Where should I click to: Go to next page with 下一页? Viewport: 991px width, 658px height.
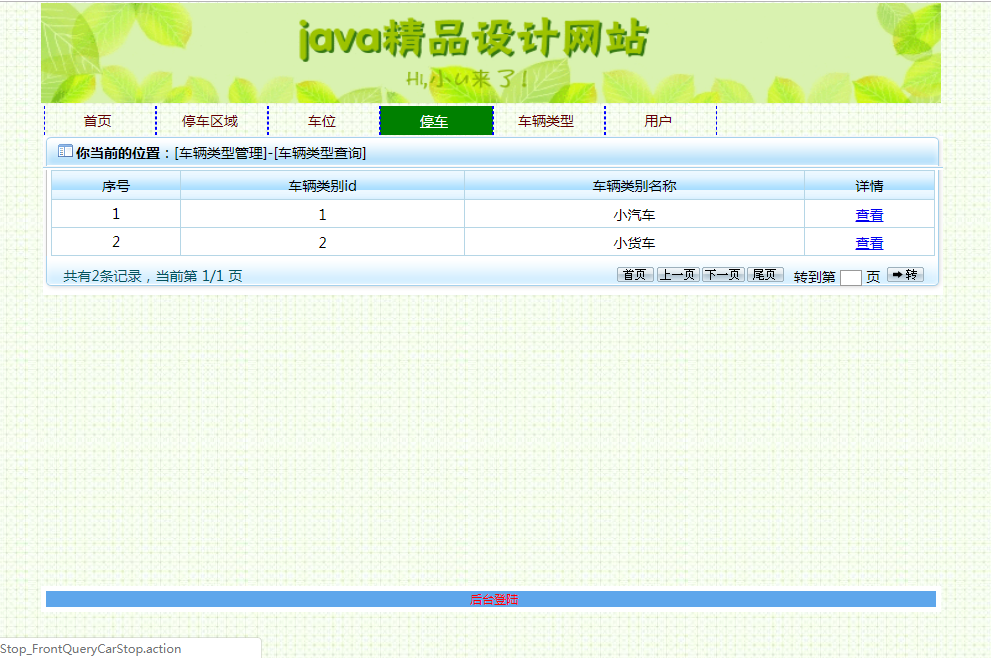723,274
